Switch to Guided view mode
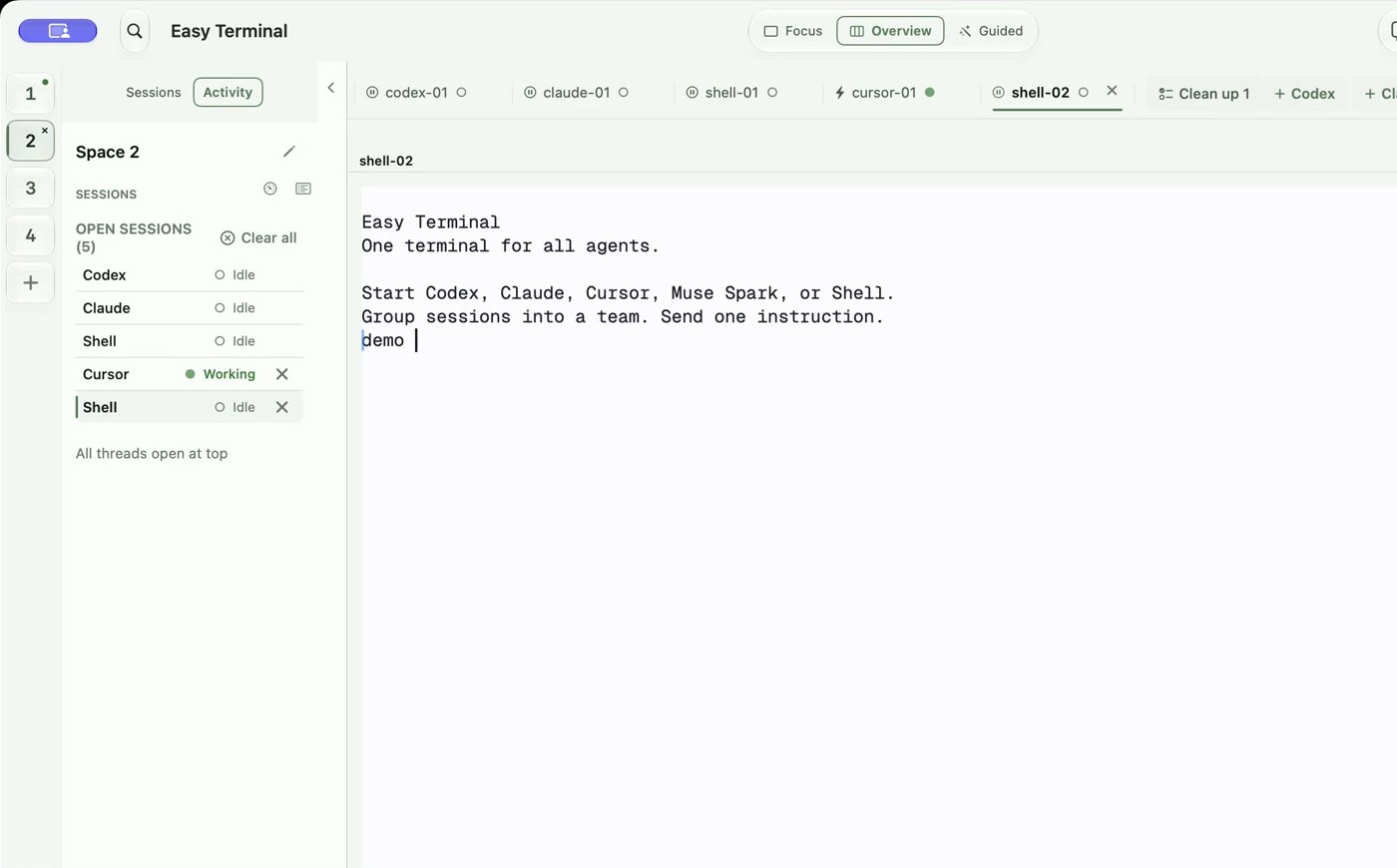 [991, 31]
